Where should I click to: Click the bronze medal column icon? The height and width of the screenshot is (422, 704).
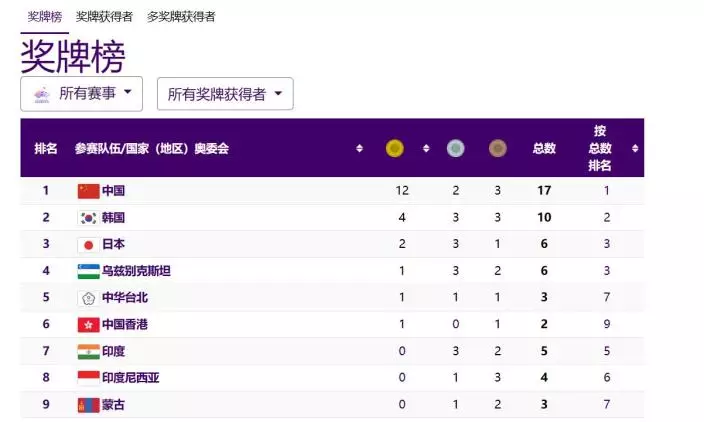[497, 148]
